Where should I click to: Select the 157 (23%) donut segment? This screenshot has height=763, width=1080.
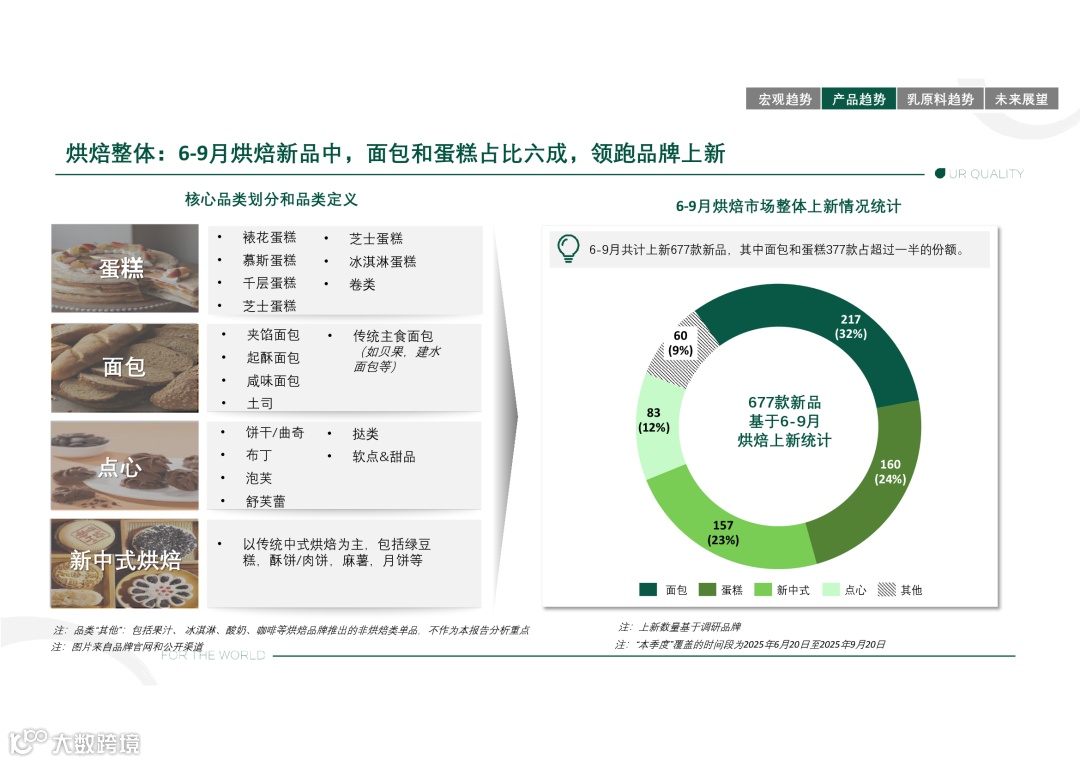tap(723, 532)
